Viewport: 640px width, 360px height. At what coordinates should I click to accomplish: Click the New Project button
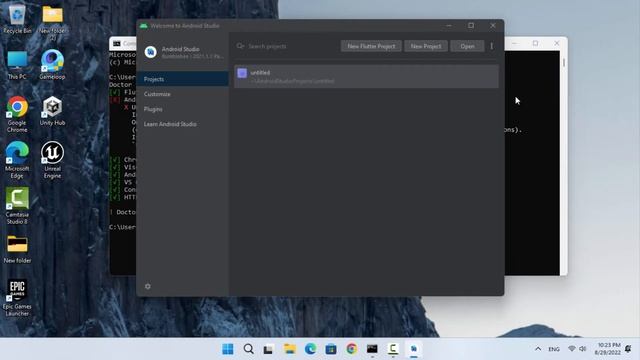(x=426, y=46)
